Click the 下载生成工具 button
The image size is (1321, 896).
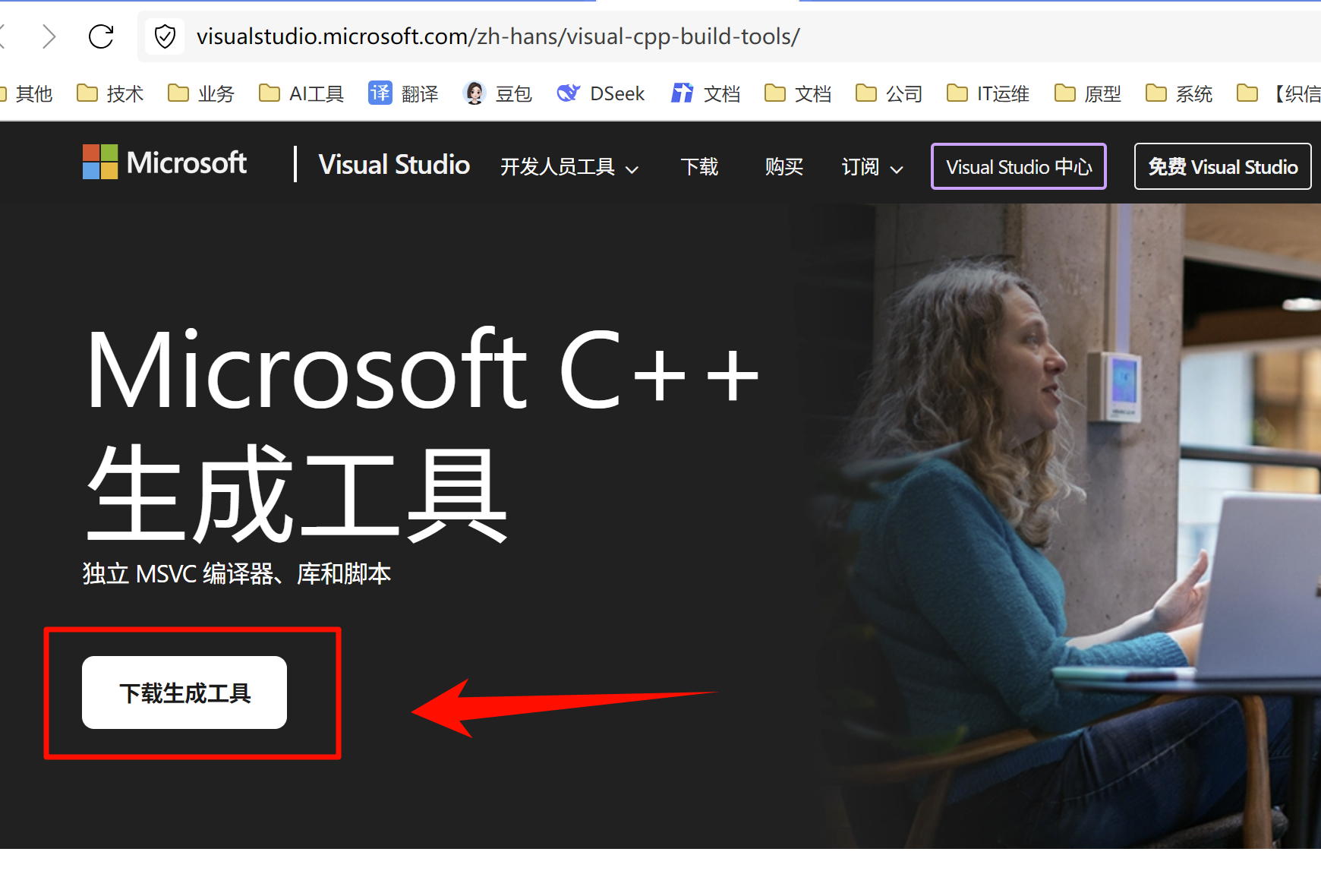coord(184,693)
